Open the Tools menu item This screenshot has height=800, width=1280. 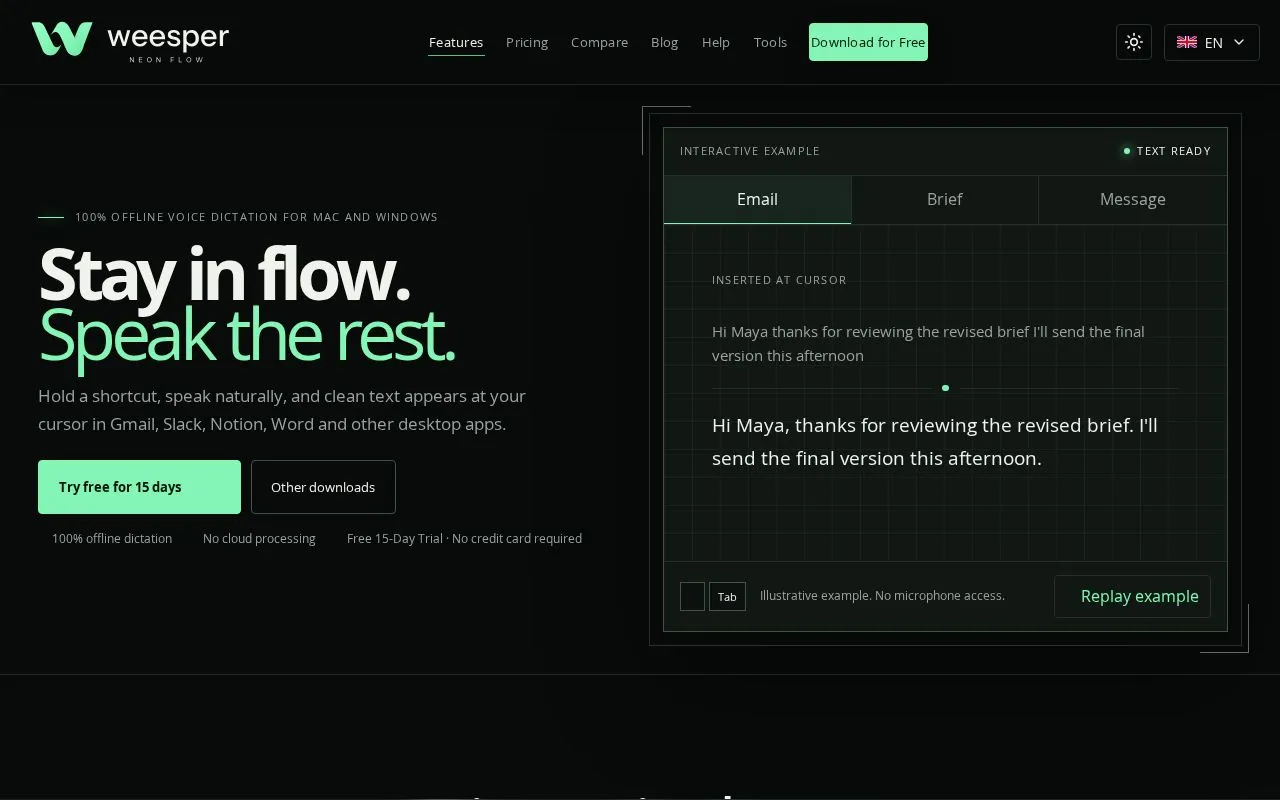coord(770,42)
